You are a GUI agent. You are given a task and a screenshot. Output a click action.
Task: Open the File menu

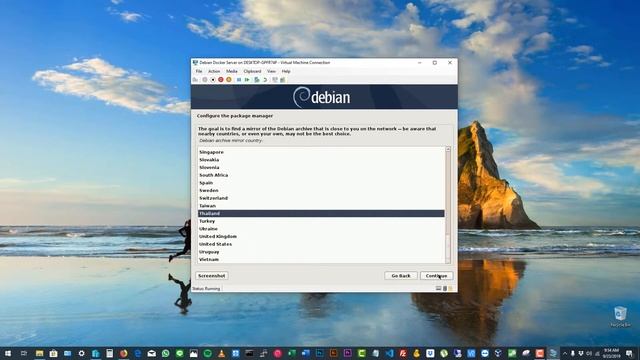tap(199, 71)
